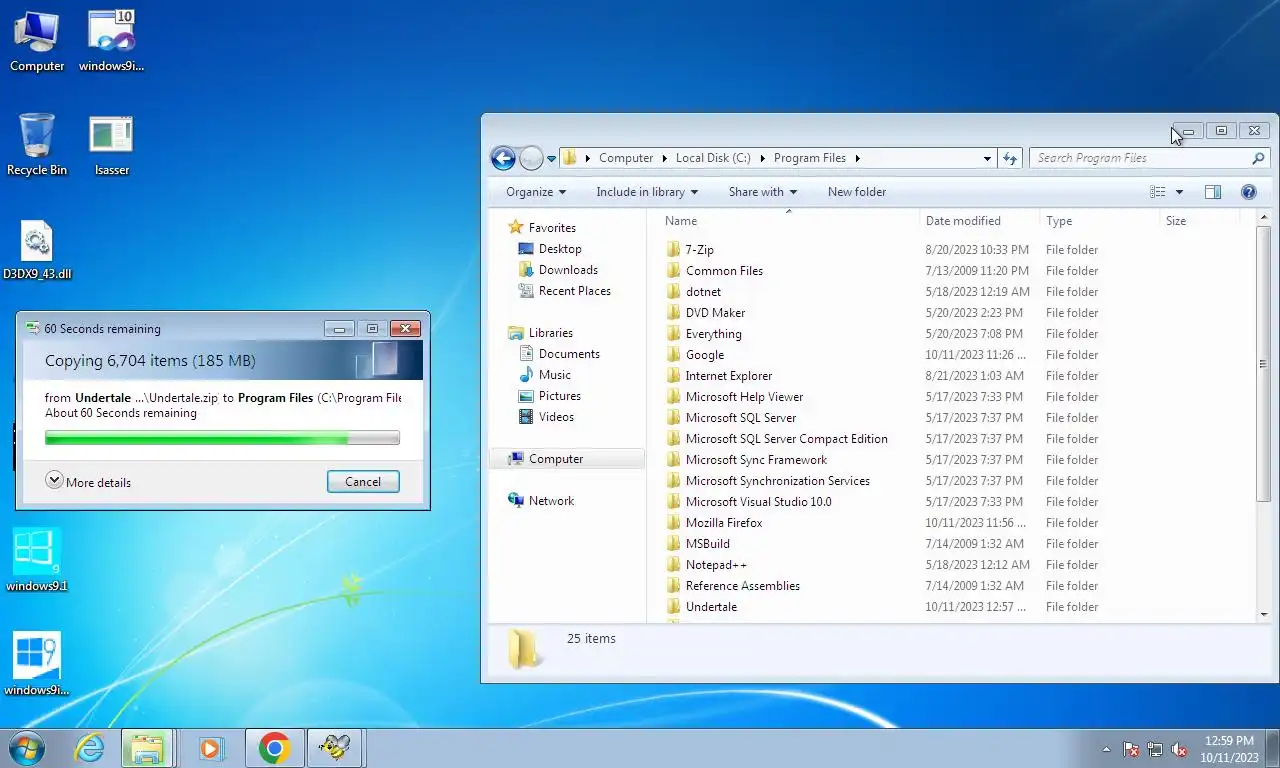Click the Explorer Forward navigation arrow
This screenshot has height=768, width=1280.
531,158
